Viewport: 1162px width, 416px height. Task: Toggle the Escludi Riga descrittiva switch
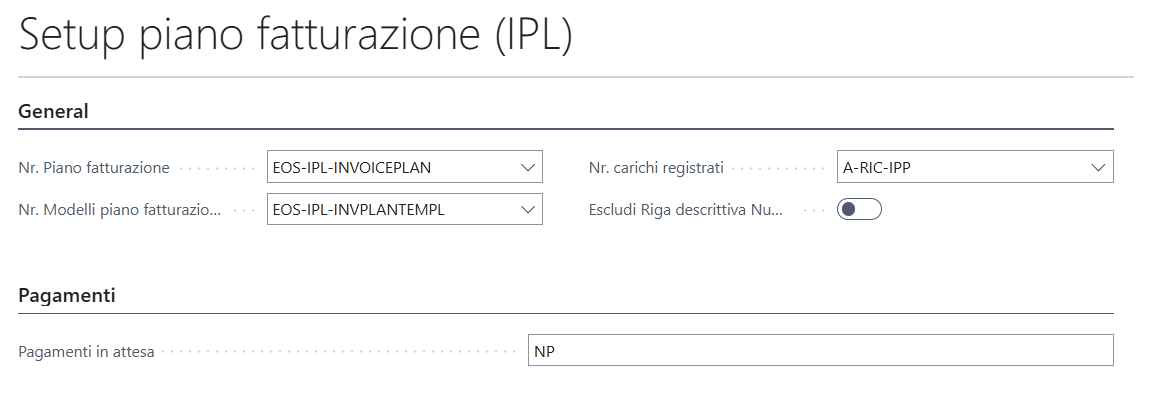[x=859, y=210]
